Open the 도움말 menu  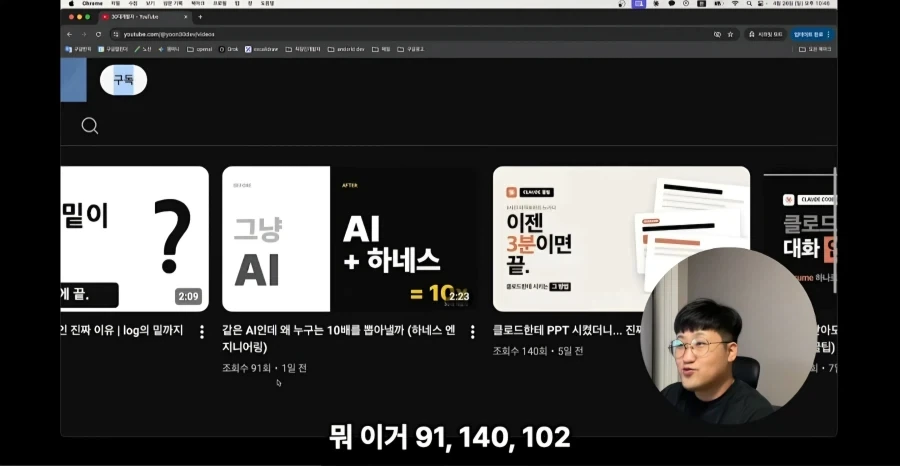pos(267,3)
